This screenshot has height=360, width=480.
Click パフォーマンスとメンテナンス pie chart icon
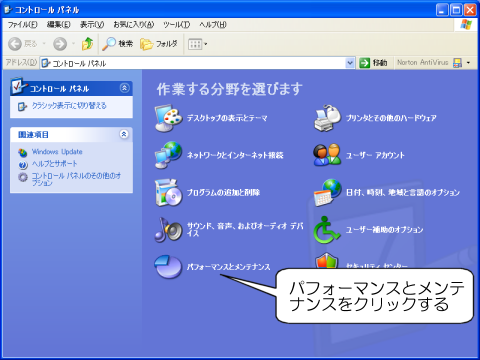(x=169, y=266)
